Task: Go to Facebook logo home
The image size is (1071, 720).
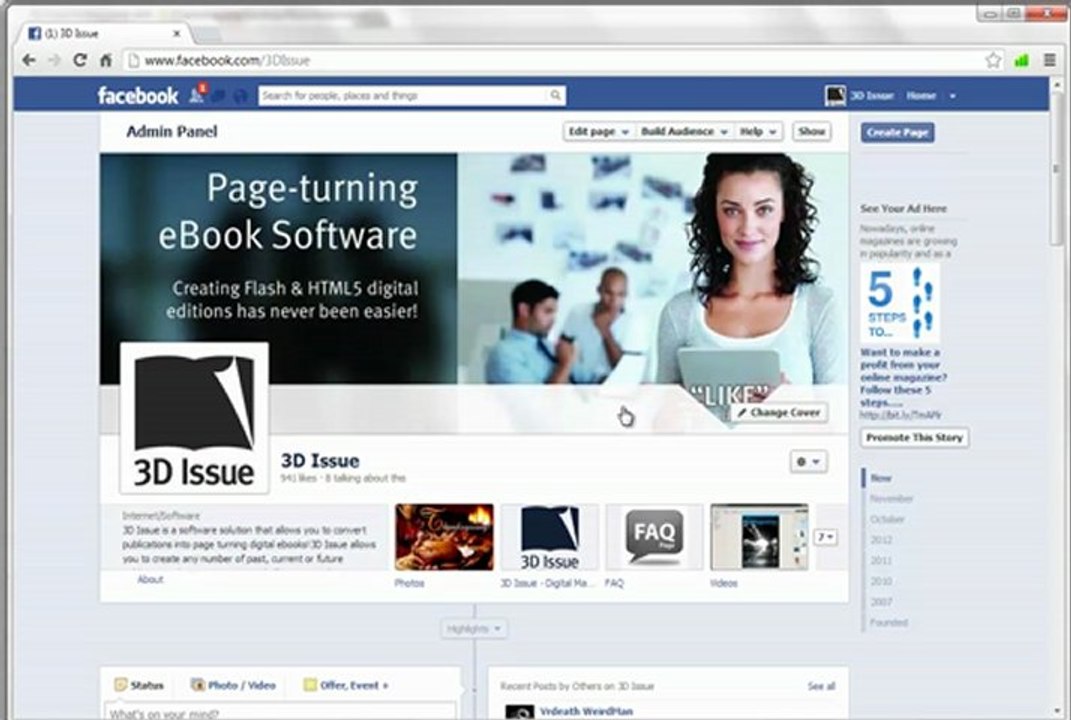Action: click(x=137, y=96)
